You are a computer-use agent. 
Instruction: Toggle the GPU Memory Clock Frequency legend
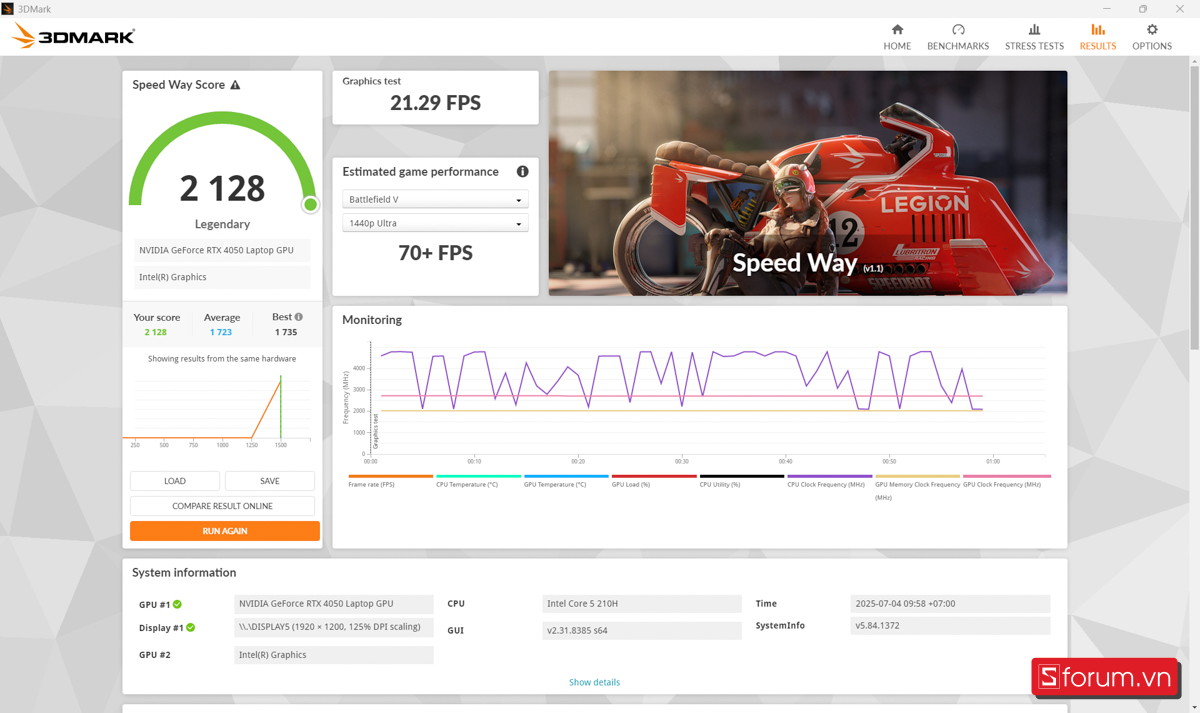pos(917,487)
